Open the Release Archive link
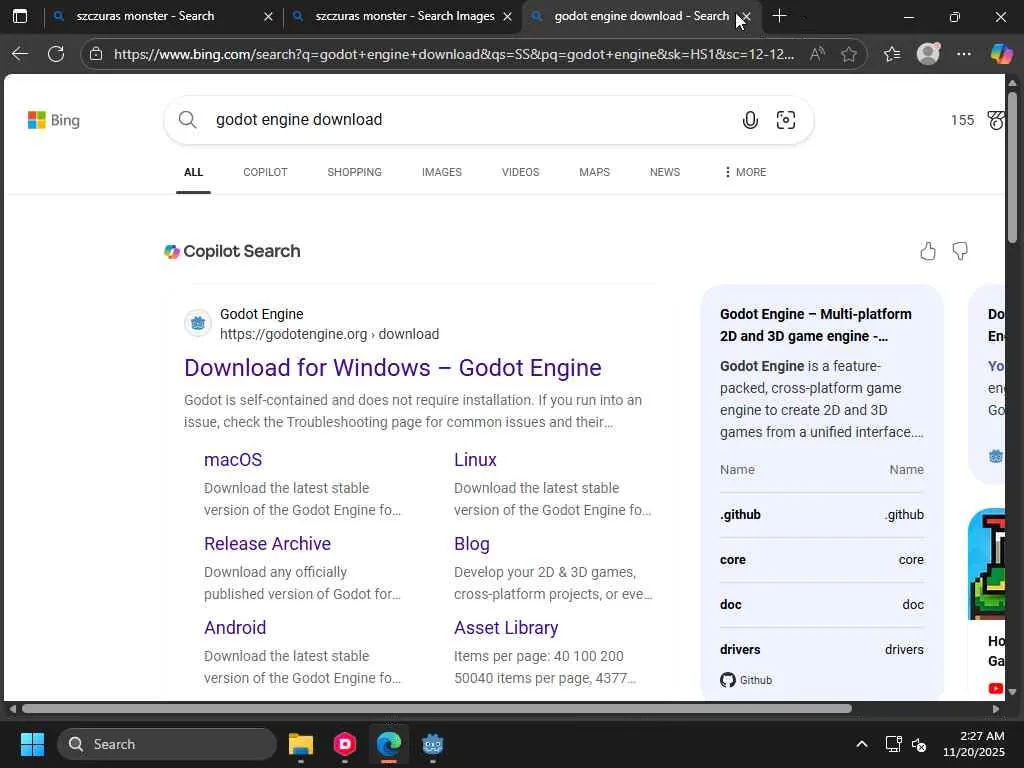The image size is (1024, 768). [x=267, y=543]
